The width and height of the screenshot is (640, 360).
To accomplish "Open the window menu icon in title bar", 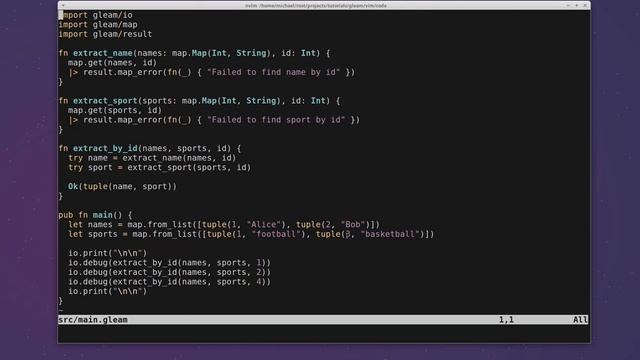I will point(63,5).
